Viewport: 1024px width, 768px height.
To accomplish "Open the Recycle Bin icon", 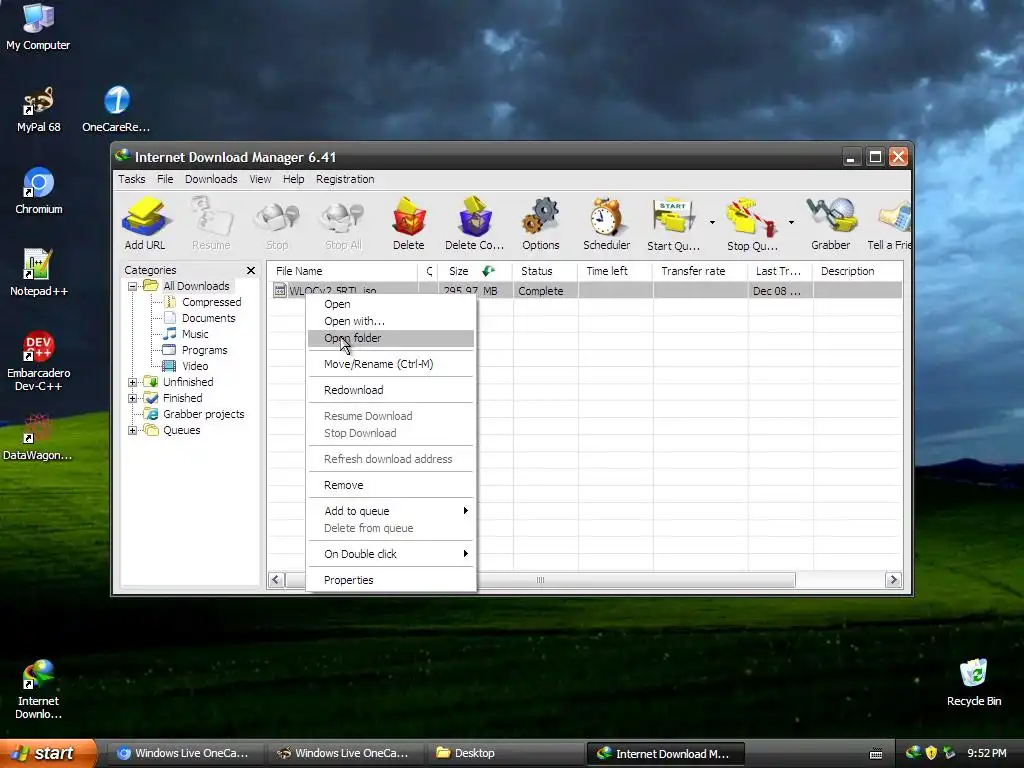I will tap(974, 682).
